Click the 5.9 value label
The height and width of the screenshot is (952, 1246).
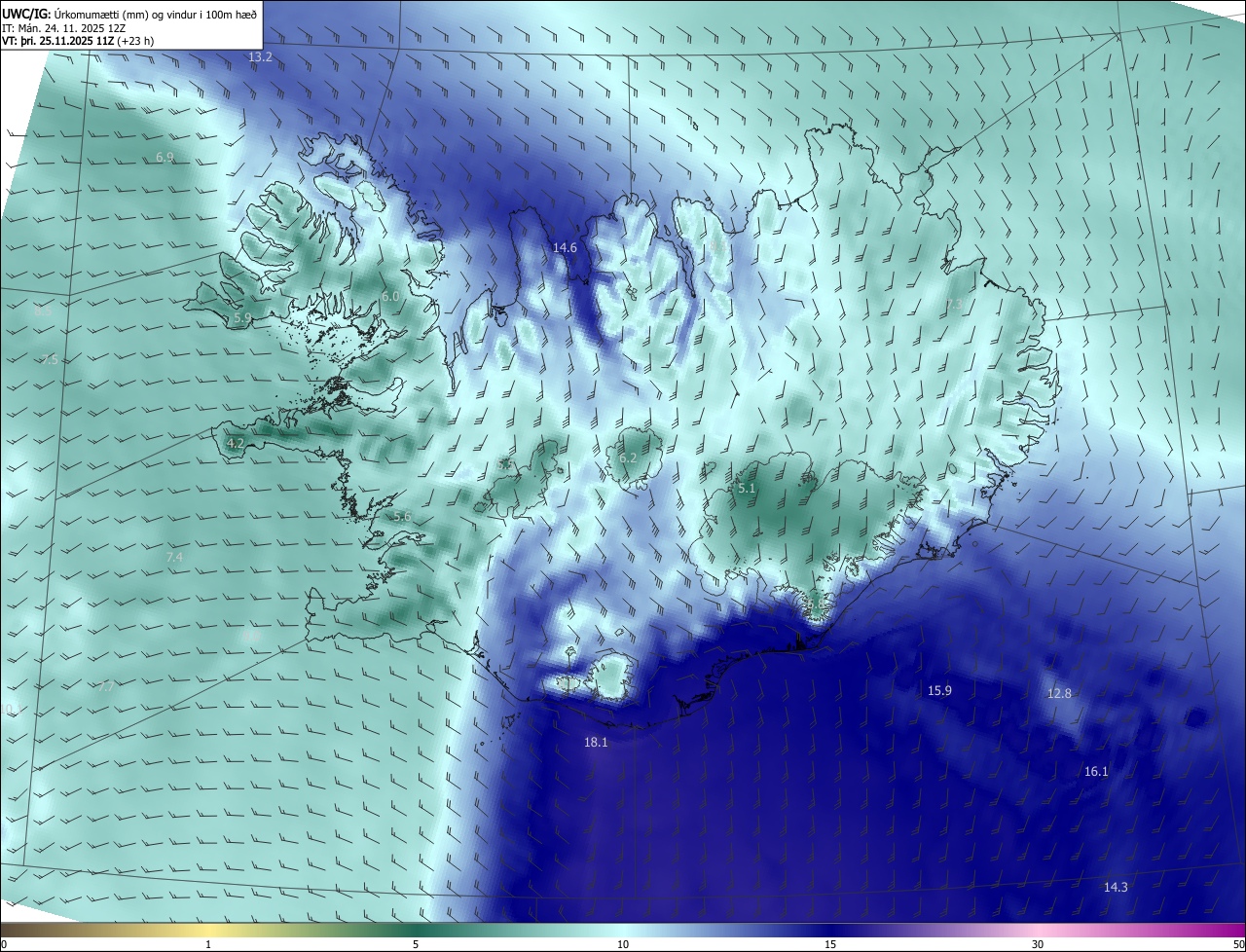242,317
